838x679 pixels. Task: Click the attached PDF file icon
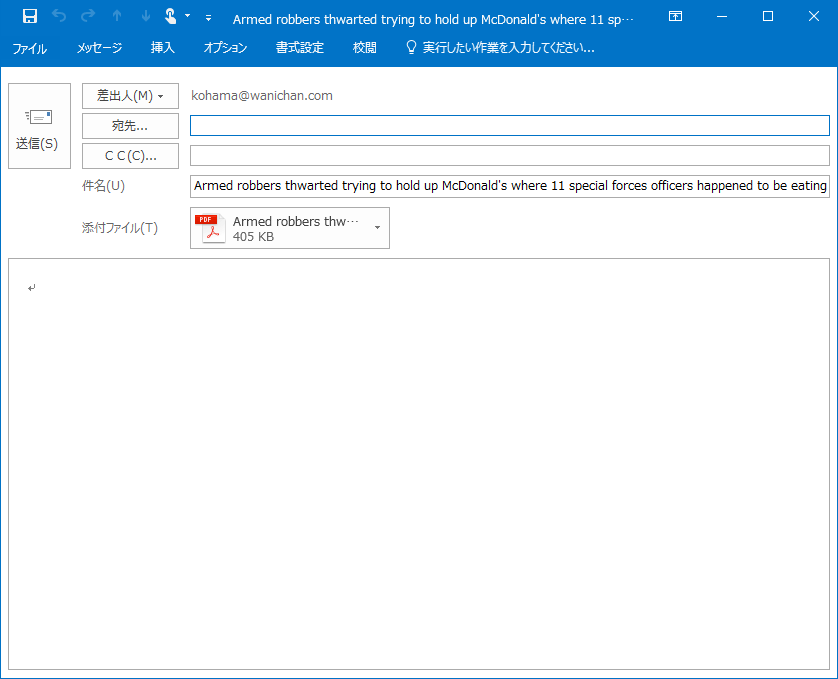(x=210, y=228)
